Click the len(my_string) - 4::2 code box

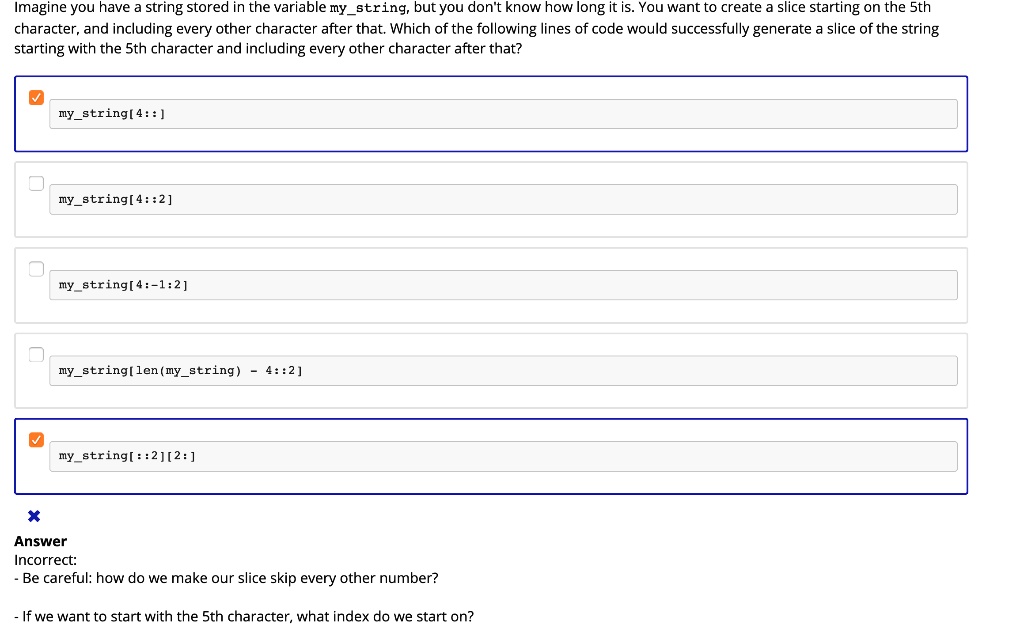(503, 371)
